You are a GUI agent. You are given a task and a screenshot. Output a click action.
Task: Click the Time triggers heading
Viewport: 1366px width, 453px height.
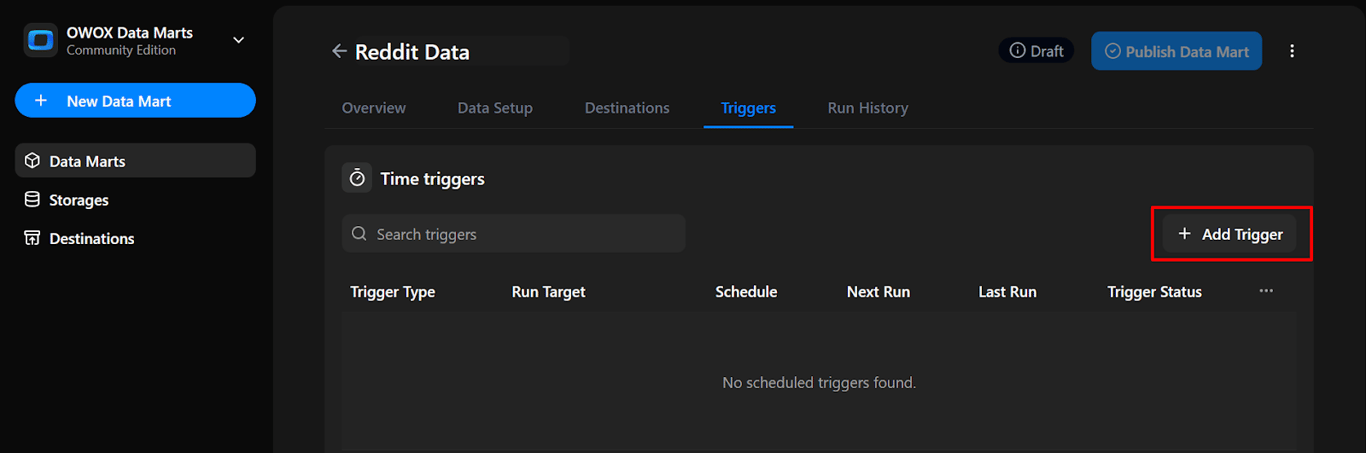tap(432, 179)
